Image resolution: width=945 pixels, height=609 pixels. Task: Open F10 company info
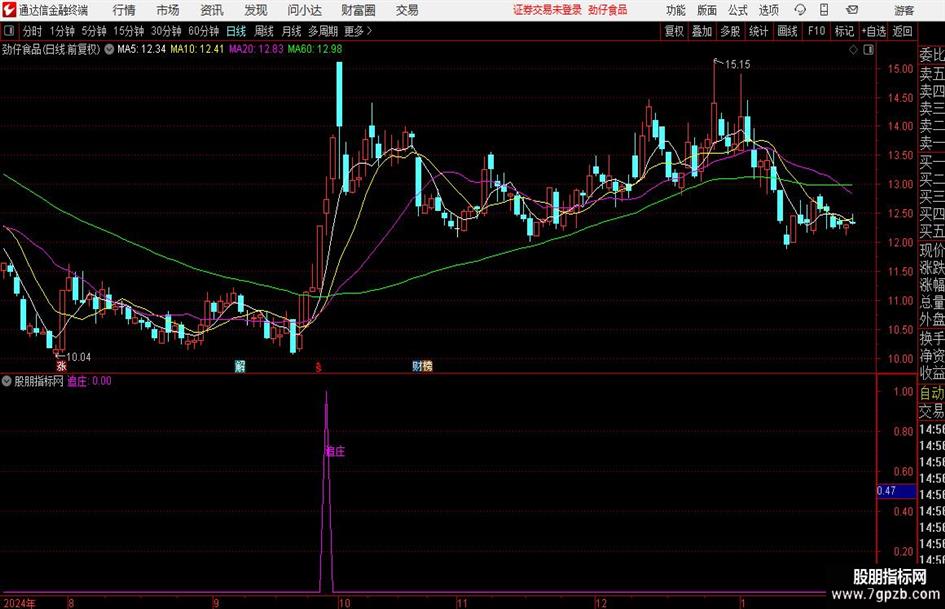tap(817, 31)
